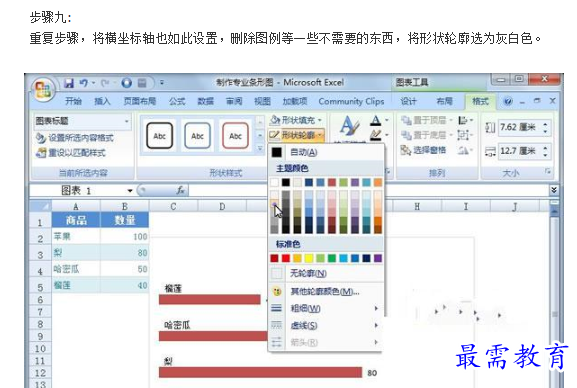
Task: Open the 数据 ribbon tab
Action: (205, 101)
